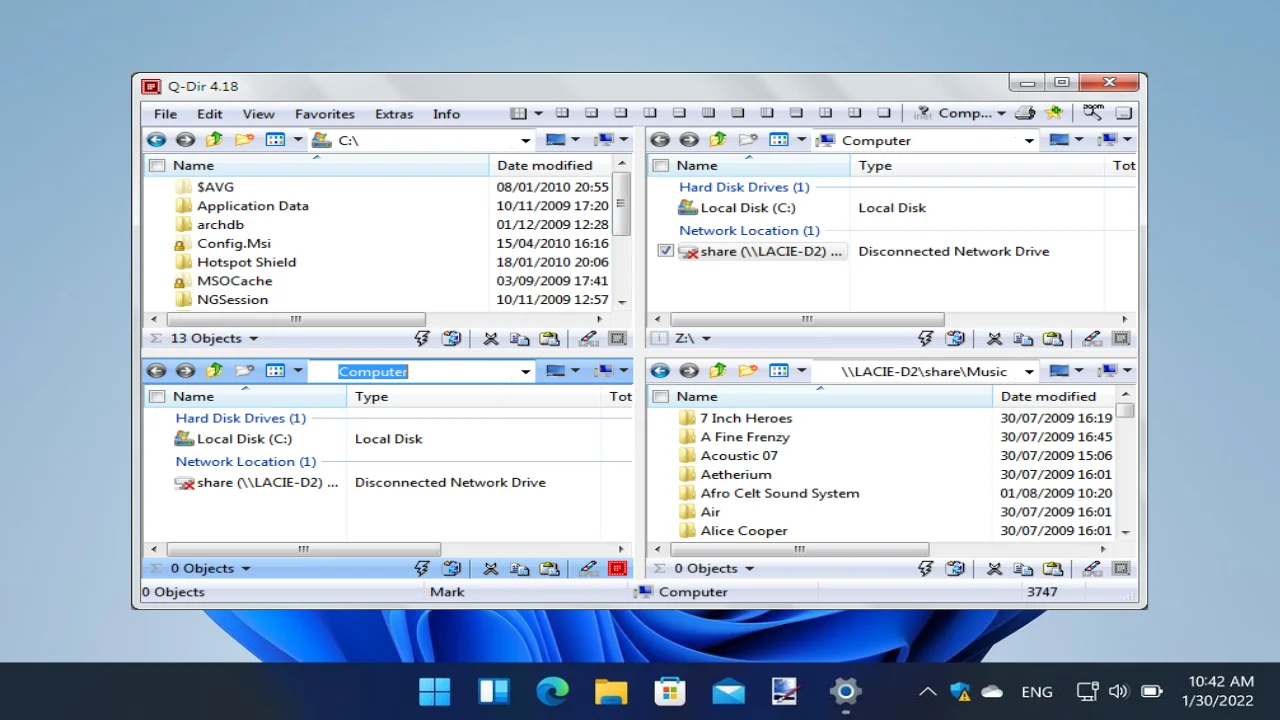Expand the Z:\ status dropdown
Screen dimensions: 1280x720
point(706,339)
